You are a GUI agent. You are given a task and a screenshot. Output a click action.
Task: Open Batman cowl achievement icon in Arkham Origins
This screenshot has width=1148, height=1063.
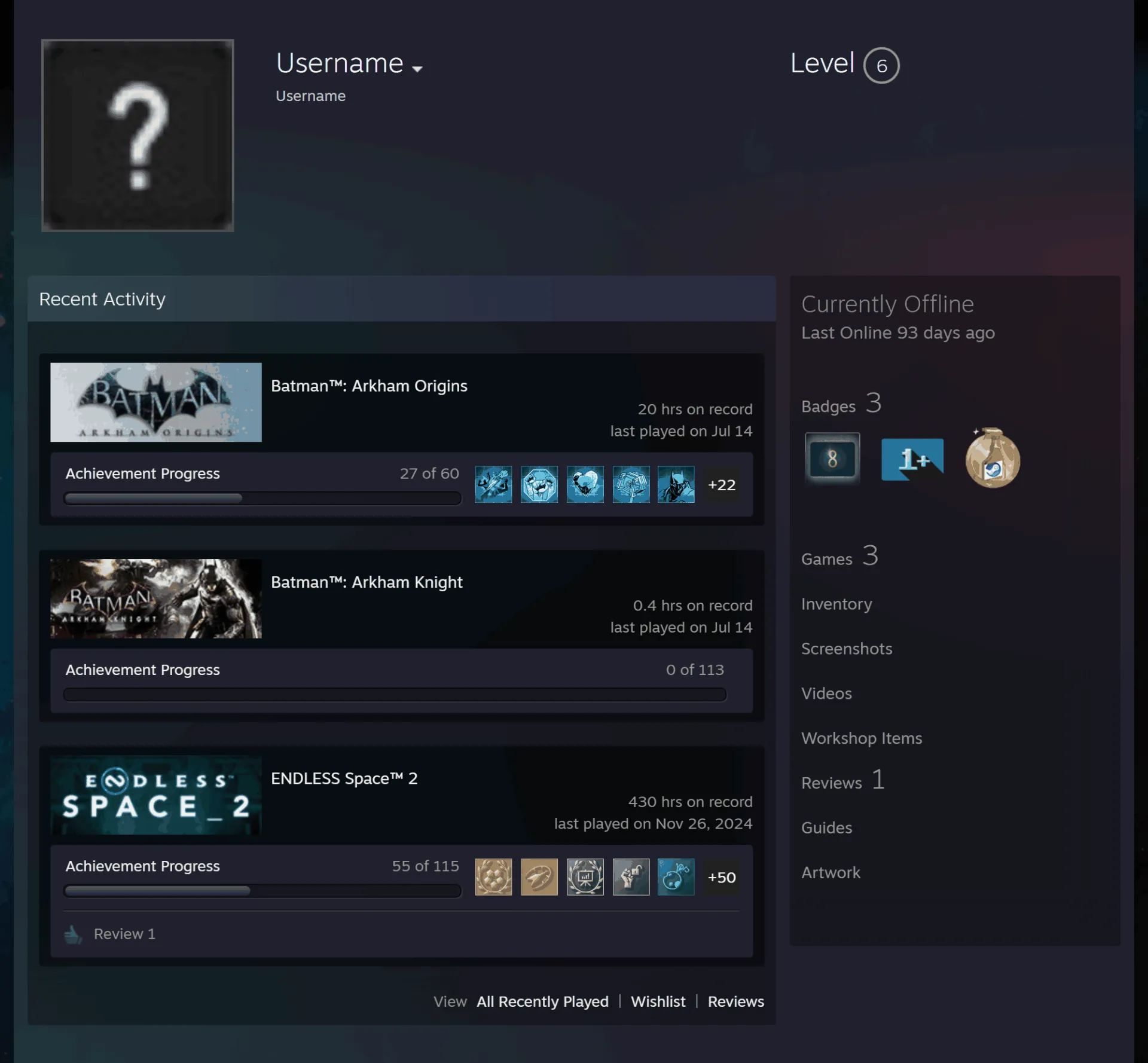[676, 484]
